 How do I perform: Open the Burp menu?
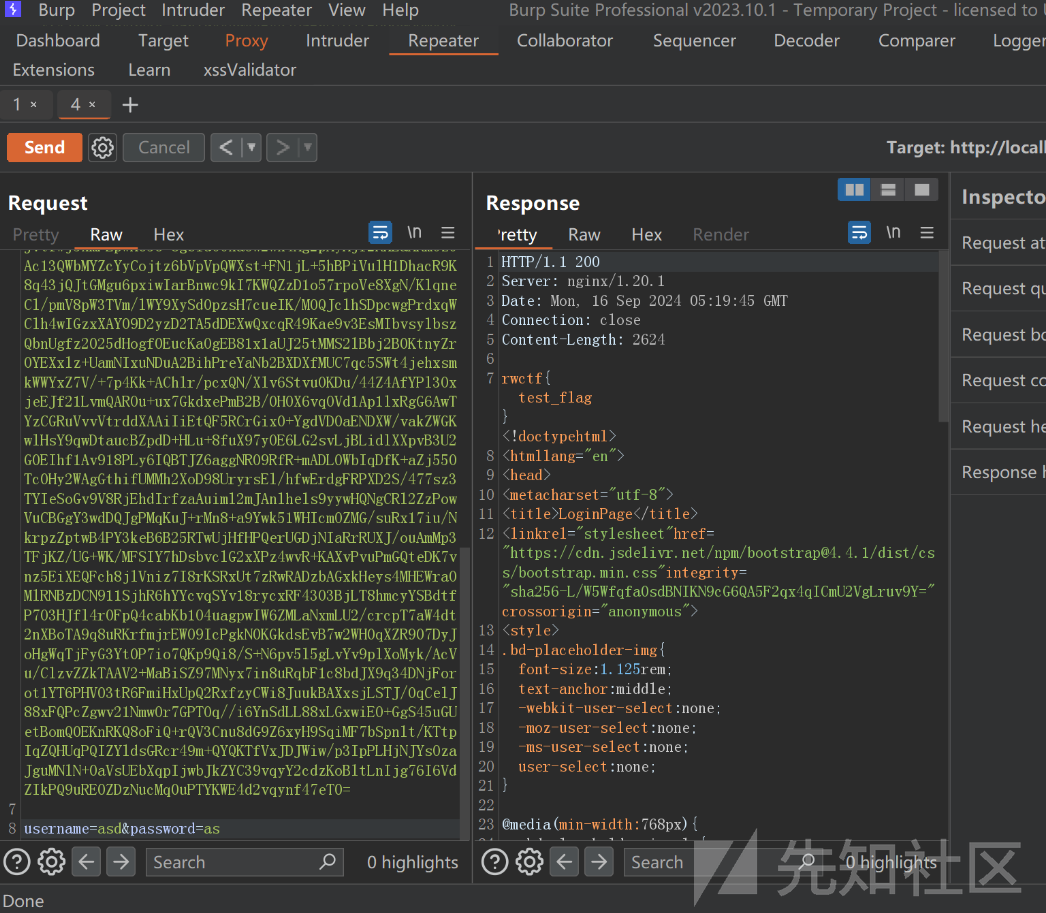(57, 10)
